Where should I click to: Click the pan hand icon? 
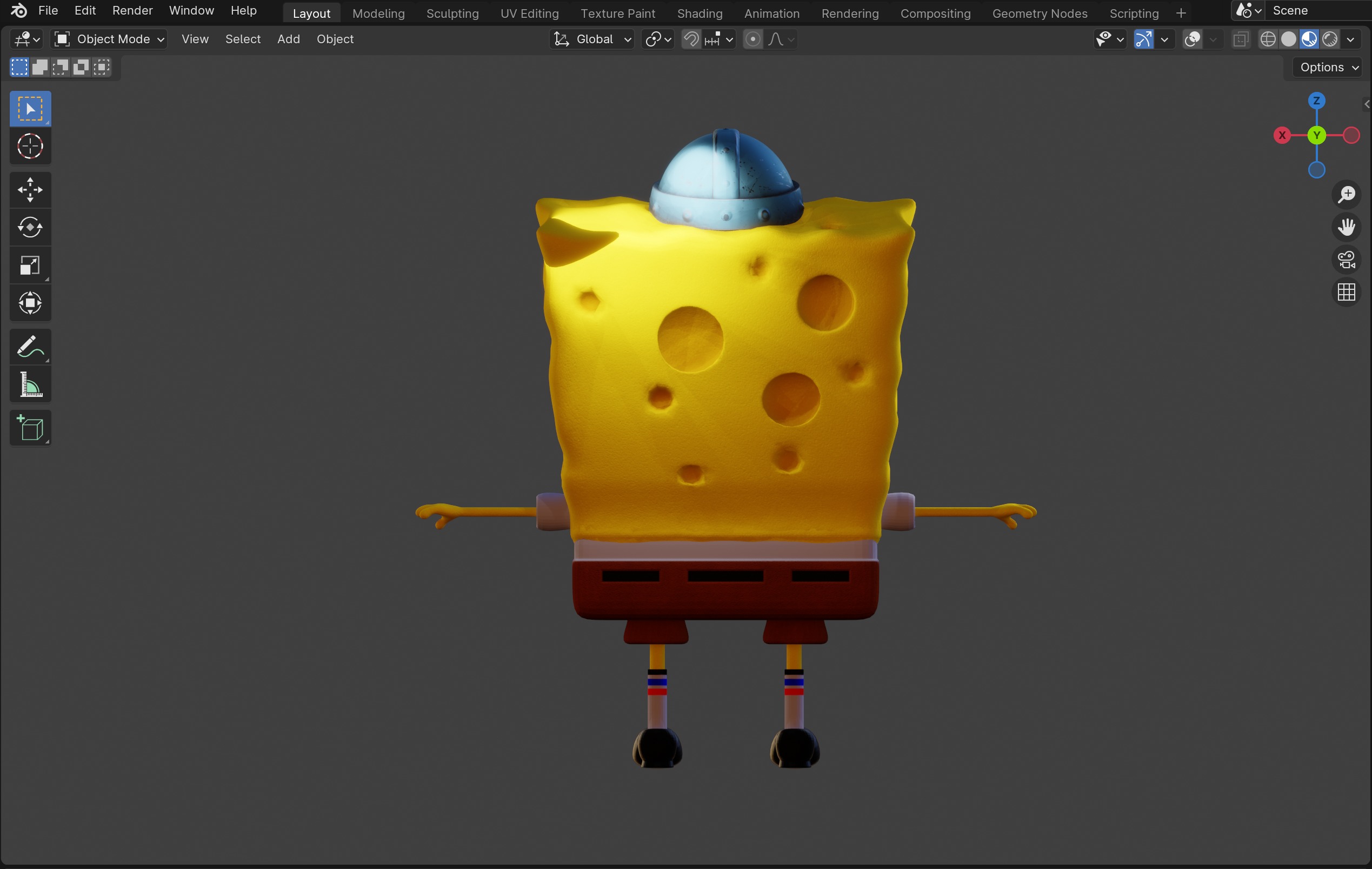click(x=1347, y=227)
